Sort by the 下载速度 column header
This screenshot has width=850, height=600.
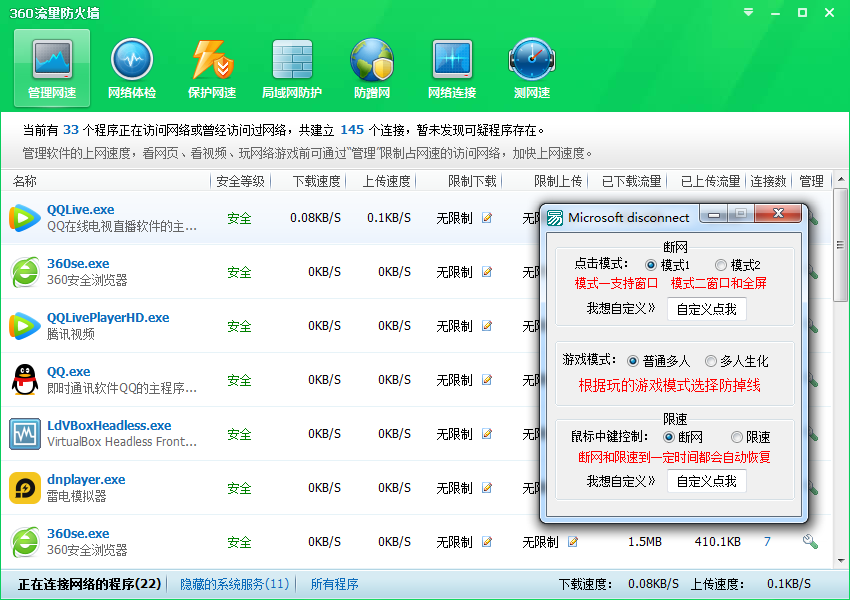pyautogui.click(x=308, y=181)
